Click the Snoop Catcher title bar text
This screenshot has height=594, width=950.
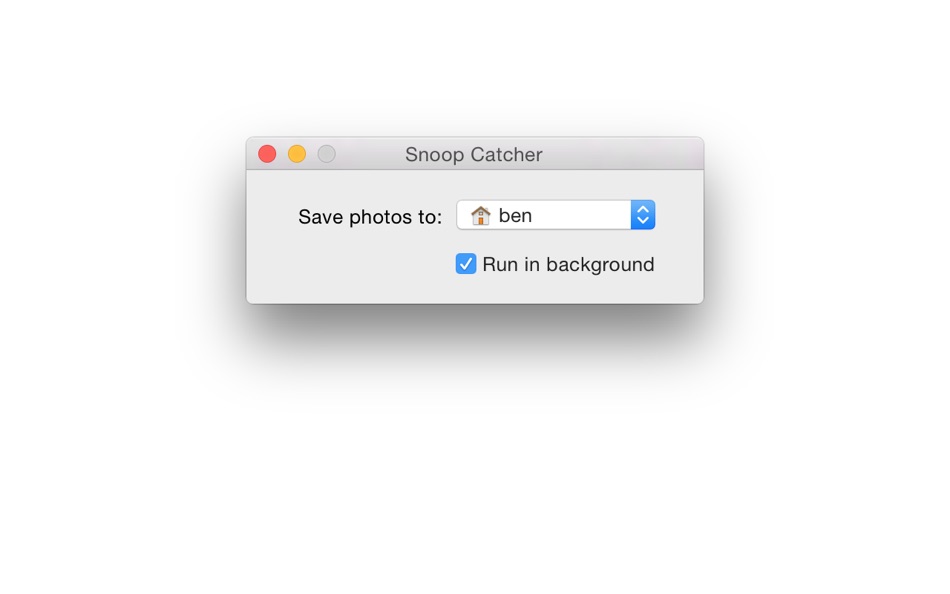(474, 154)
